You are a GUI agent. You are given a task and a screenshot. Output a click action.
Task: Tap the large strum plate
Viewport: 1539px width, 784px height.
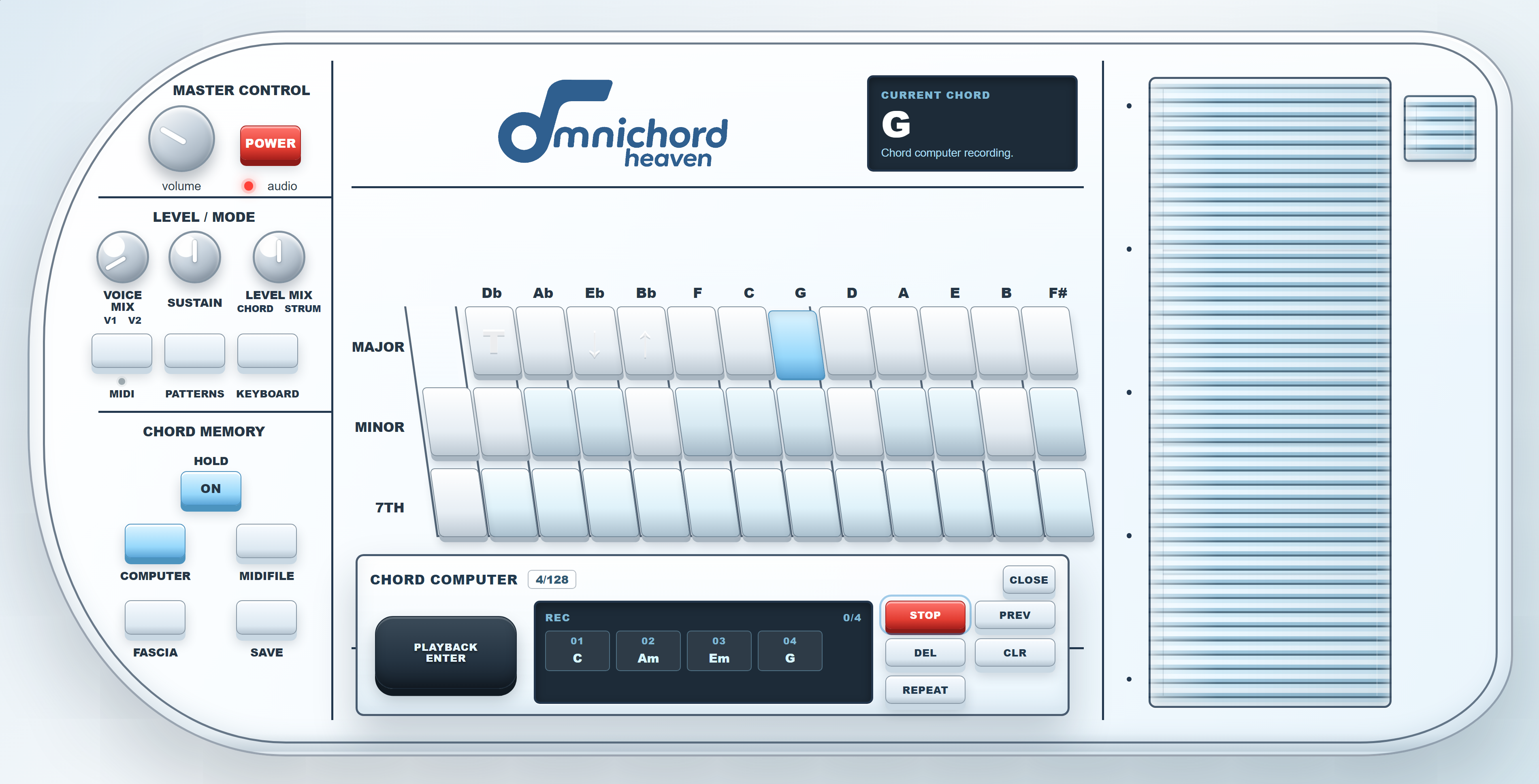[1270, 392]
